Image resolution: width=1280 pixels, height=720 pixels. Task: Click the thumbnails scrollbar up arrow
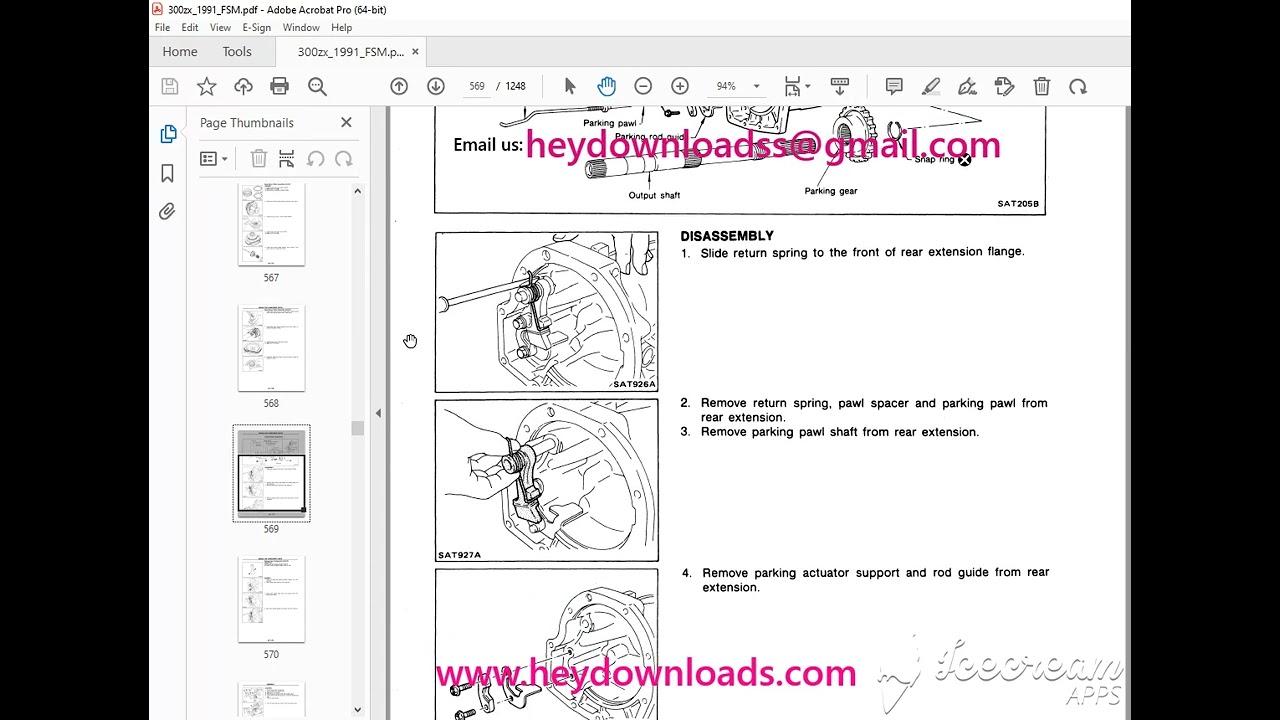pos(357,191)
